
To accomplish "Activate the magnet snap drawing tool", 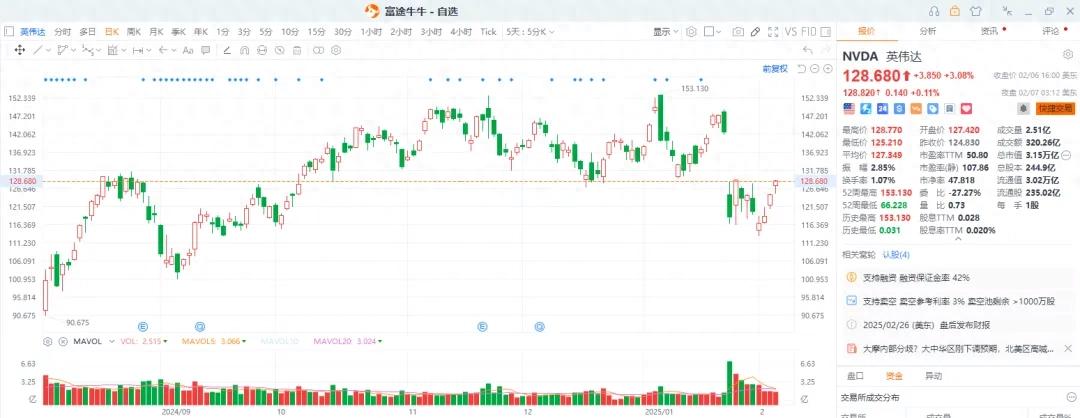I will tap(244, 50).
